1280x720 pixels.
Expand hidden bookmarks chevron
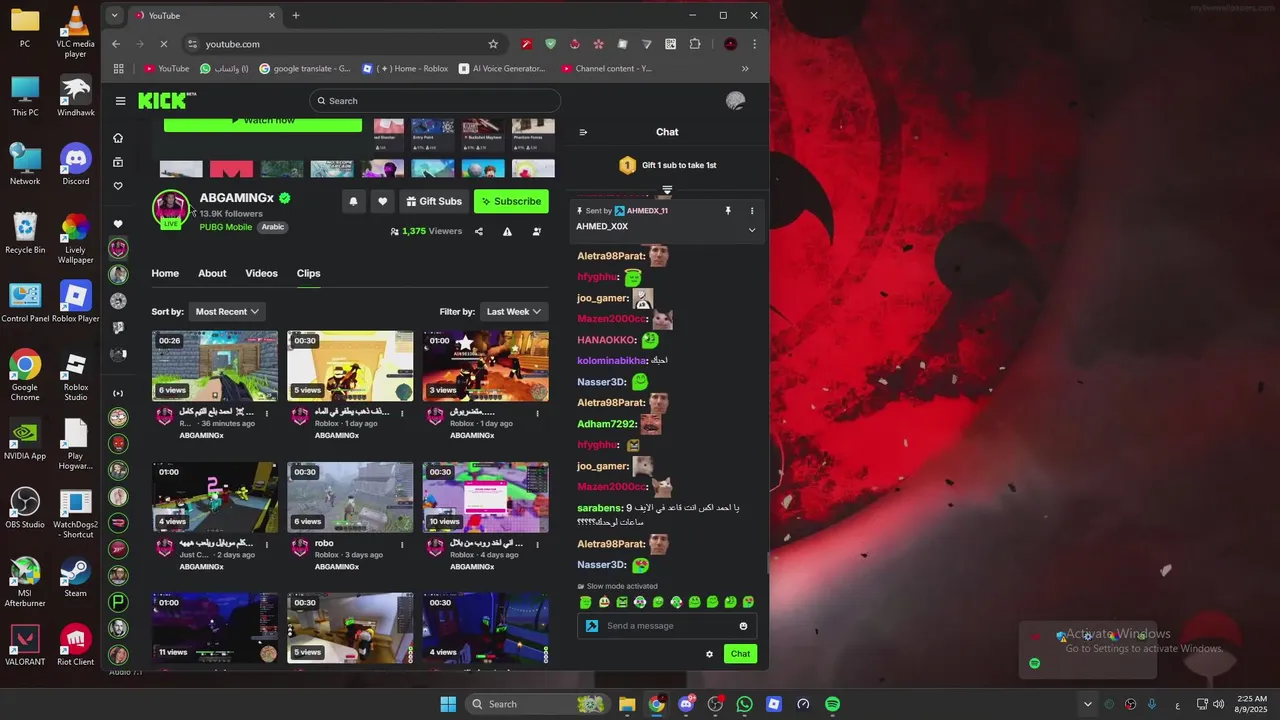pos(745,69)
